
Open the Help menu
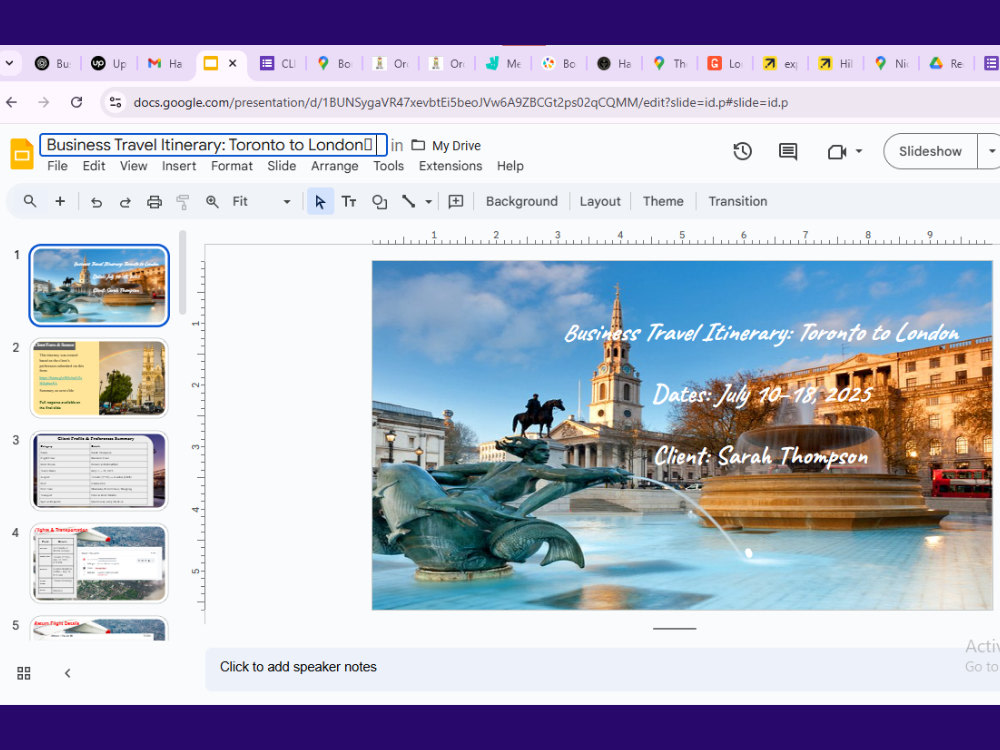[x=510, y=166]
